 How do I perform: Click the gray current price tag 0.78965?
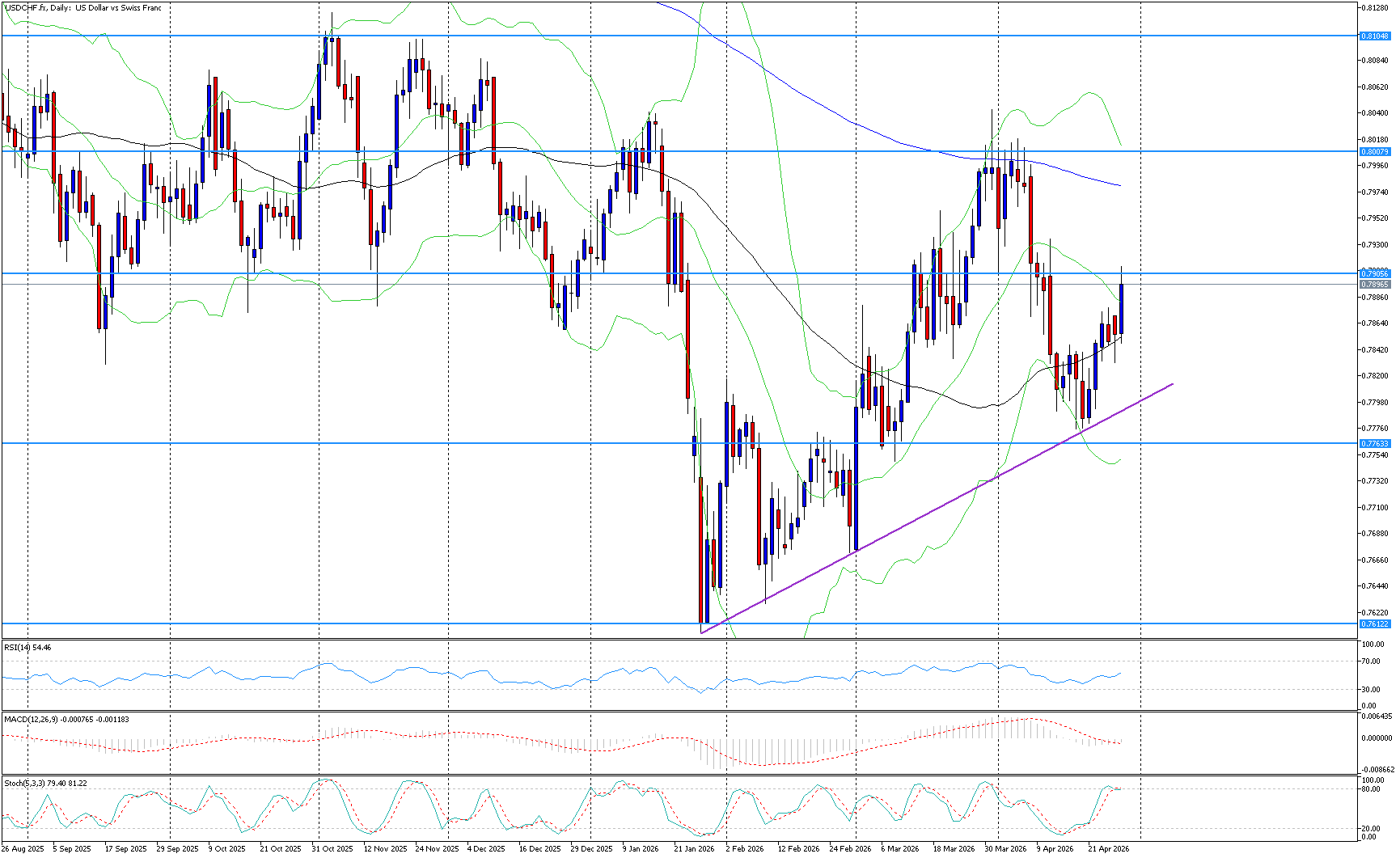click(x=1374, y=285)
